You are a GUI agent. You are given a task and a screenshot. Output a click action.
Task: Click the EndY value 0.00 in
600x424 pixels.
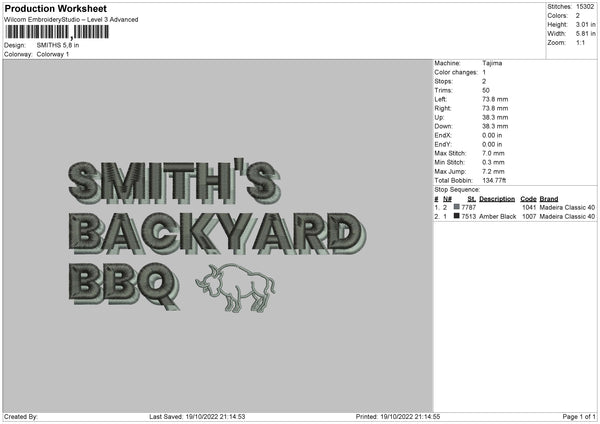(x=492, y=144)
